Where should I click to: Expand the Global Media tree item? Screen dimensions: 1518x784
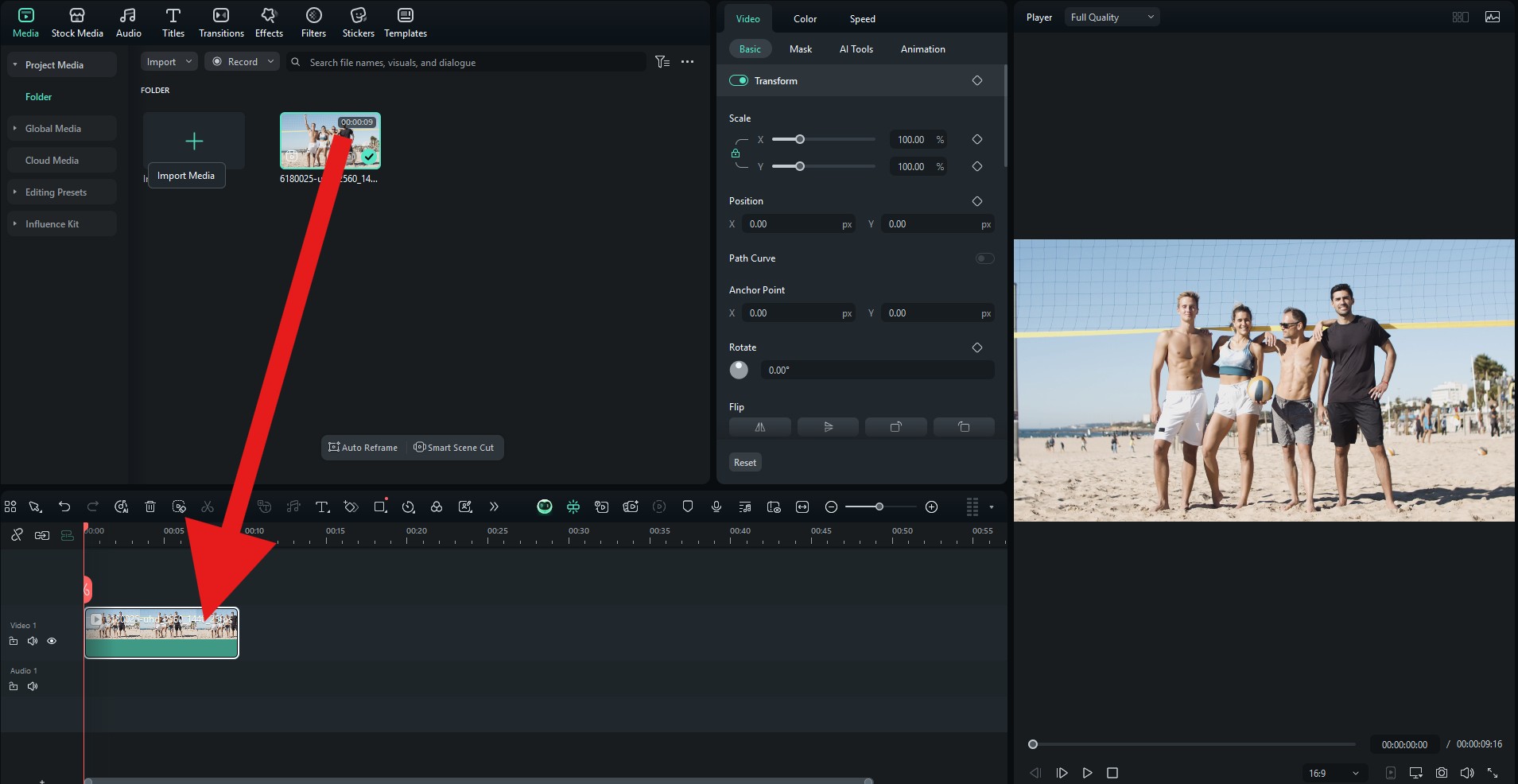pyautogui.click(x=15, y=128)
